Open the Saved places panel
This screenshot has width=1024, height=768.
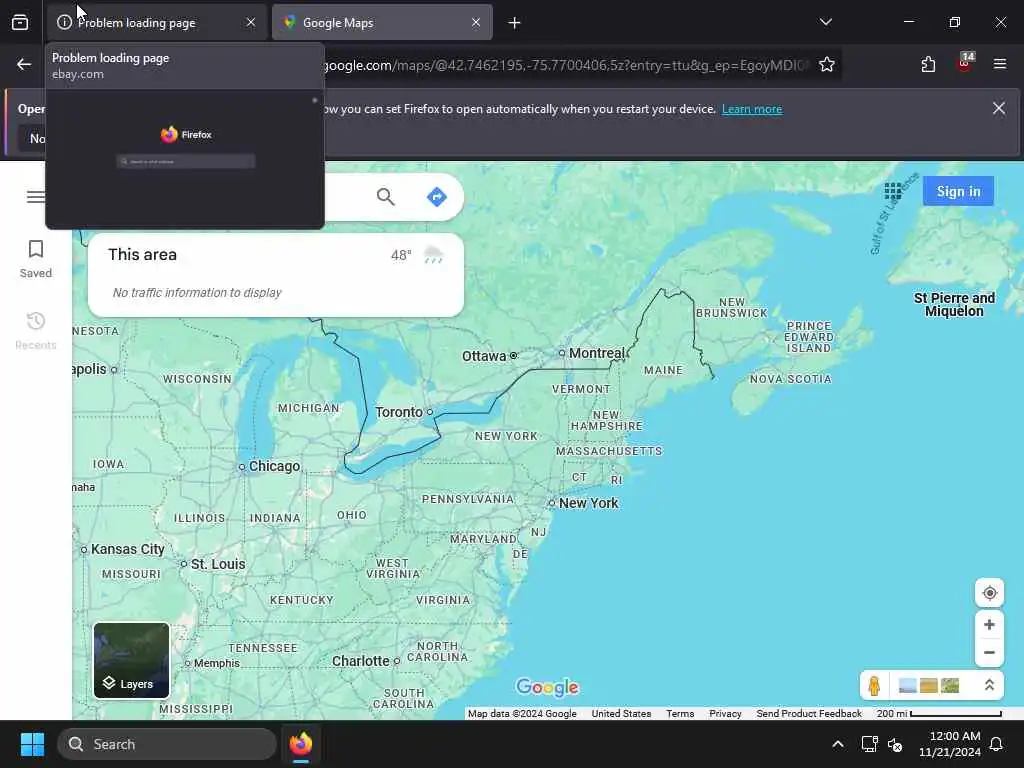[35, 259]
